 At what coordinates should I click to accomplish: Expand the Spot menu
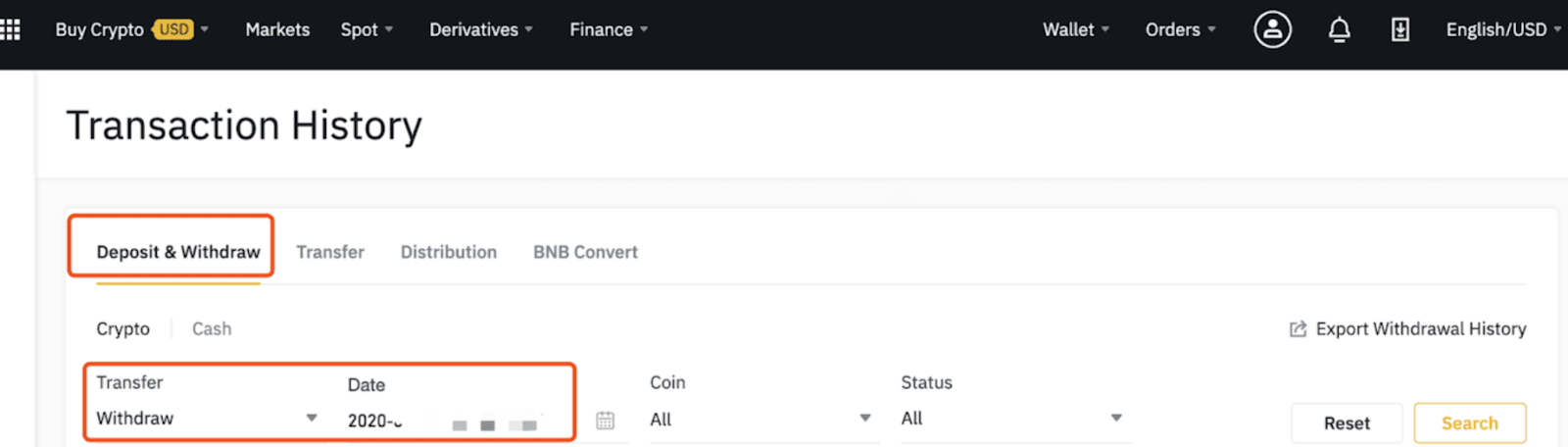click(x=367, y=29)
